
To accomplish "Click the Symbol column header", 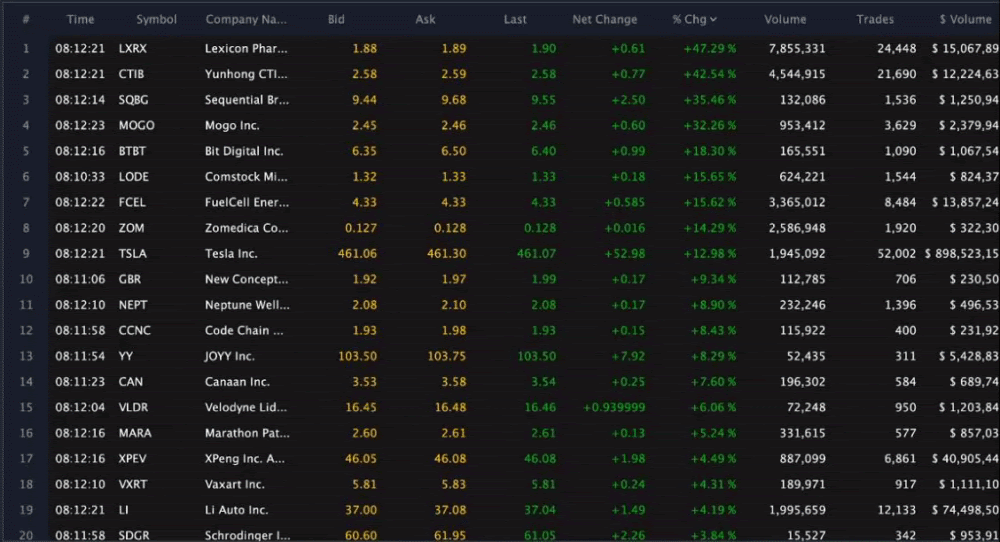I will (x=156, y=19).
